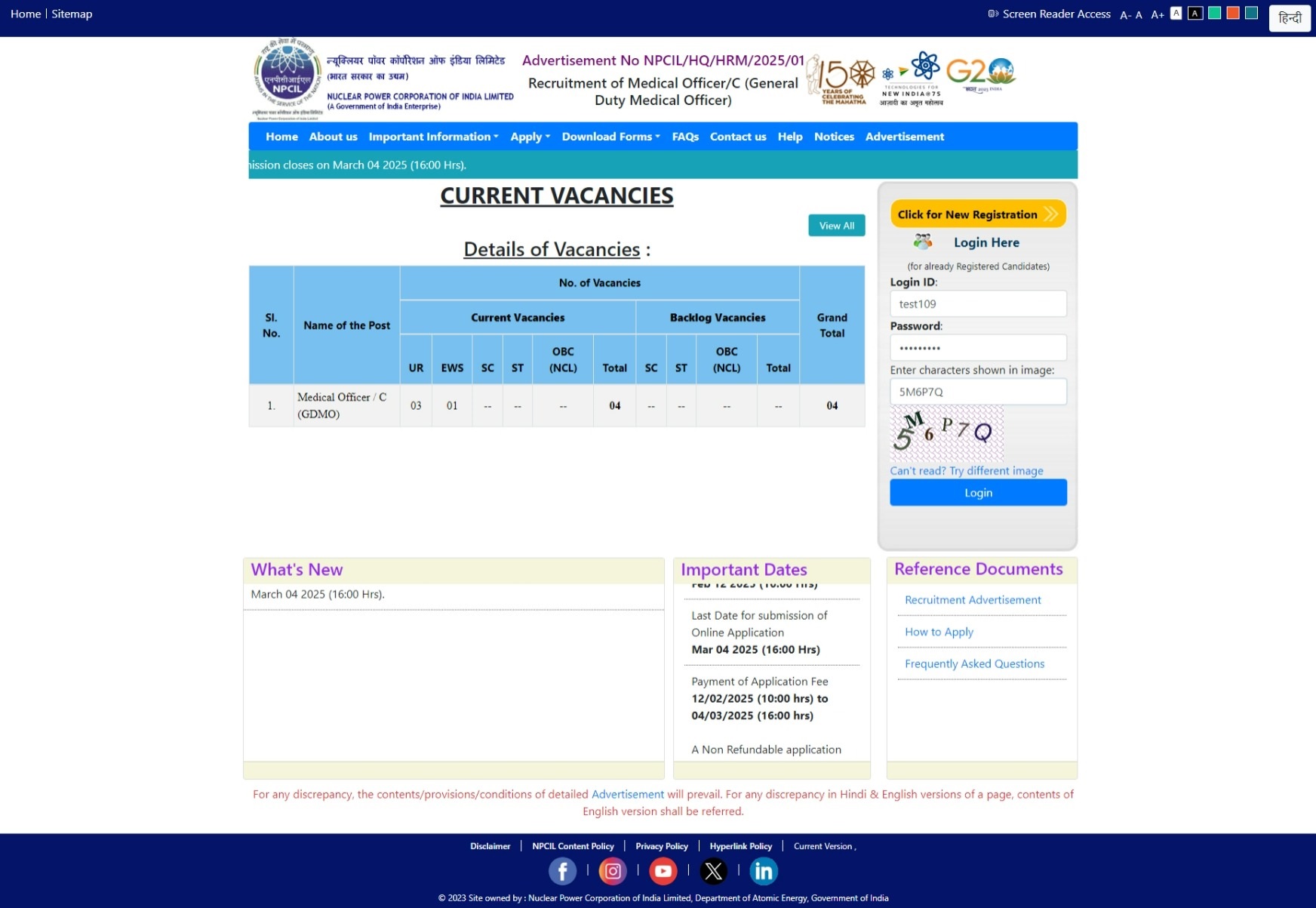The height and width of the screenshot is (908, 1316).
Task: Click the 150 Years Mahatma logo
Action: pyautogui.click(x=841, y=81)
